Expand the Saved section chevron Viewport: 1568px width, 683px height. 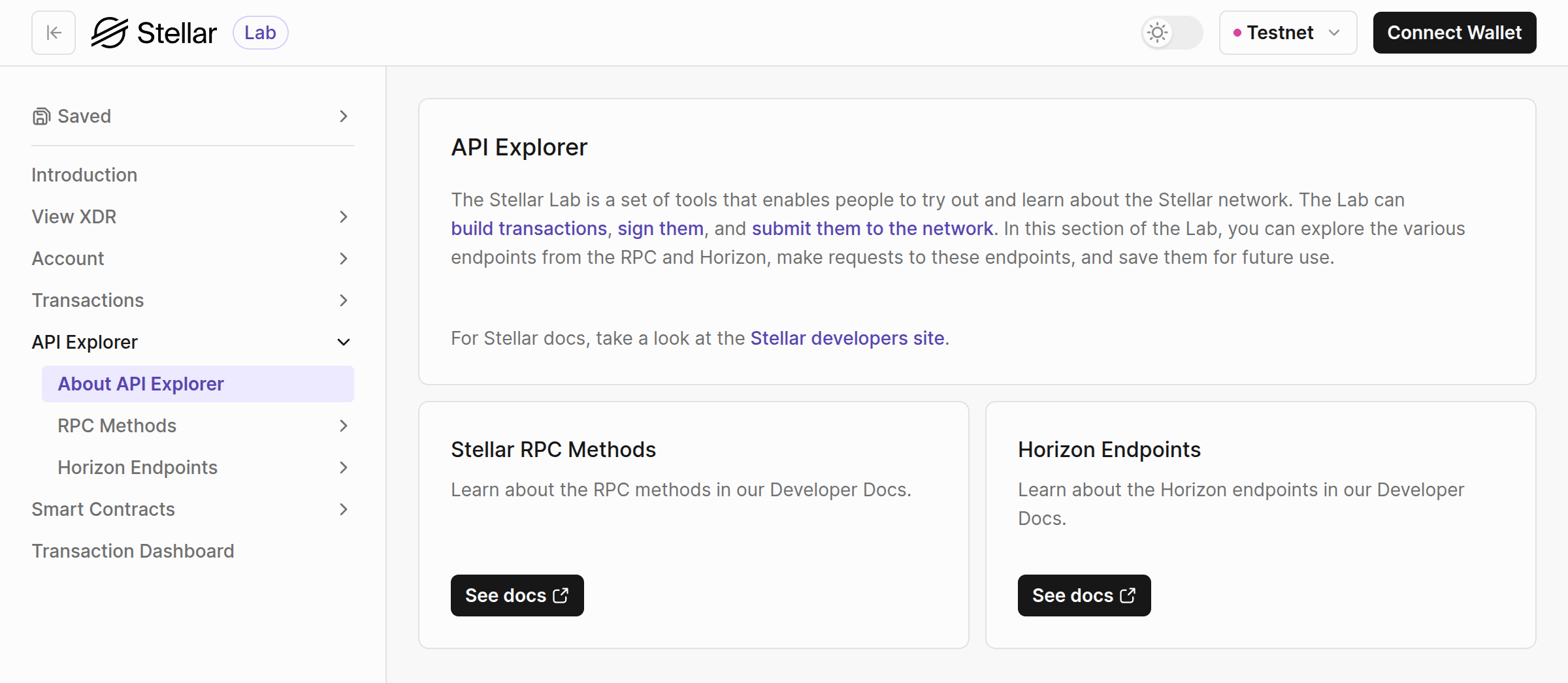coord(344,116)
